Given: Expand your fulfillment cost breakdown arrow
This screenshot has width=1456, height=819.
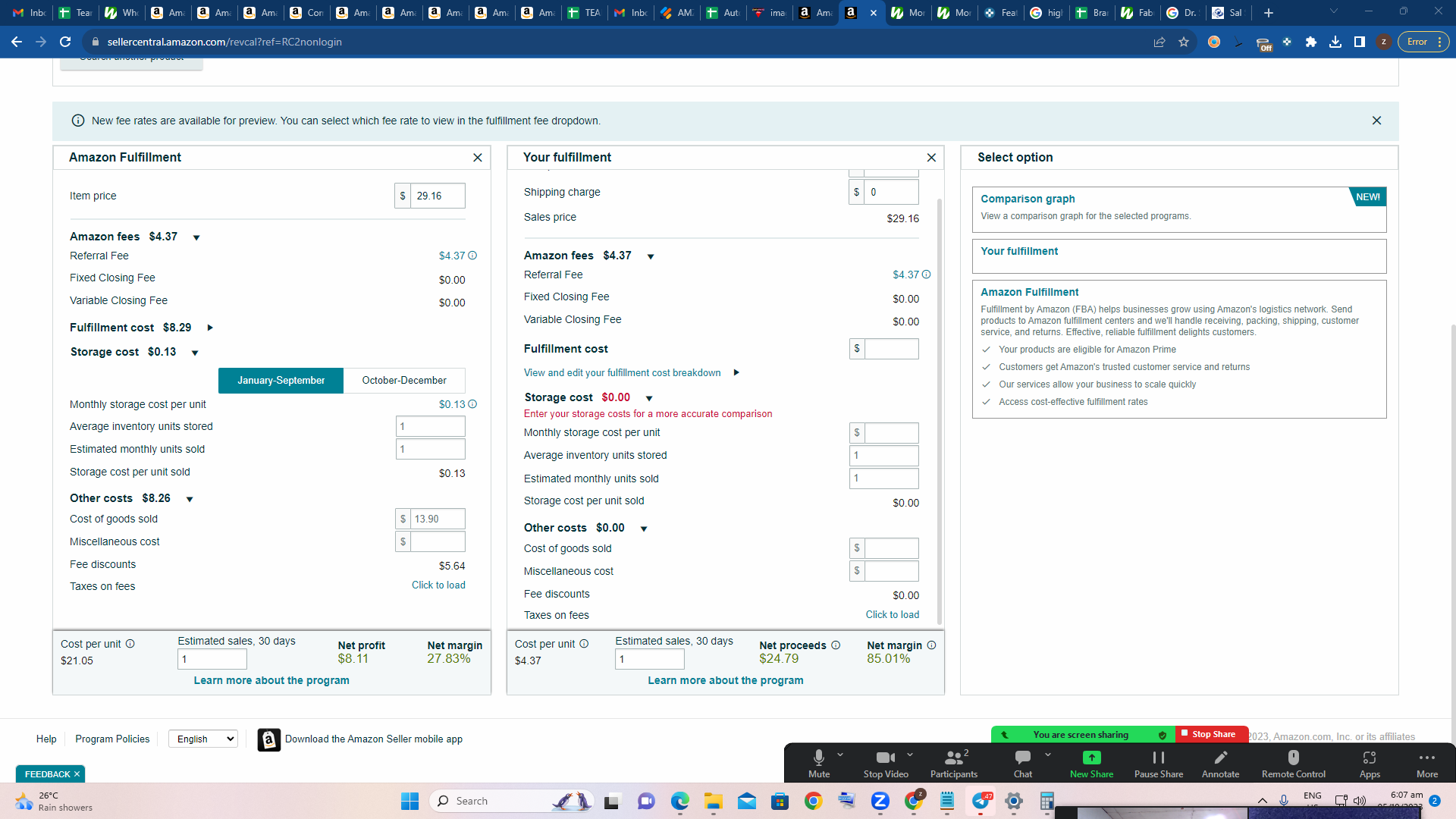Looking at the screenshot, I should point(736,372).
